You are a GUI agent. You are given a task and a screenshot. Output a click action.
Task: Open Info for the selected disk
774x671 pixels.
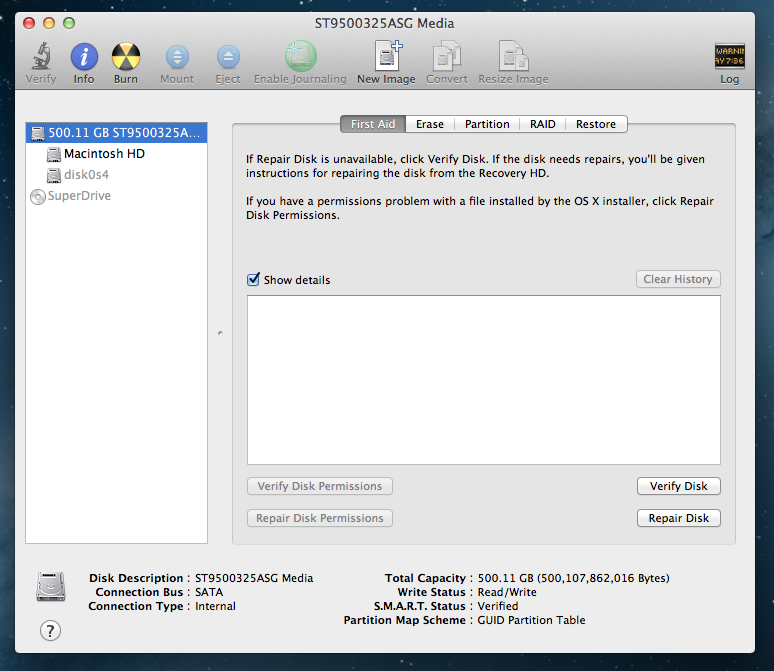point(84,56)
